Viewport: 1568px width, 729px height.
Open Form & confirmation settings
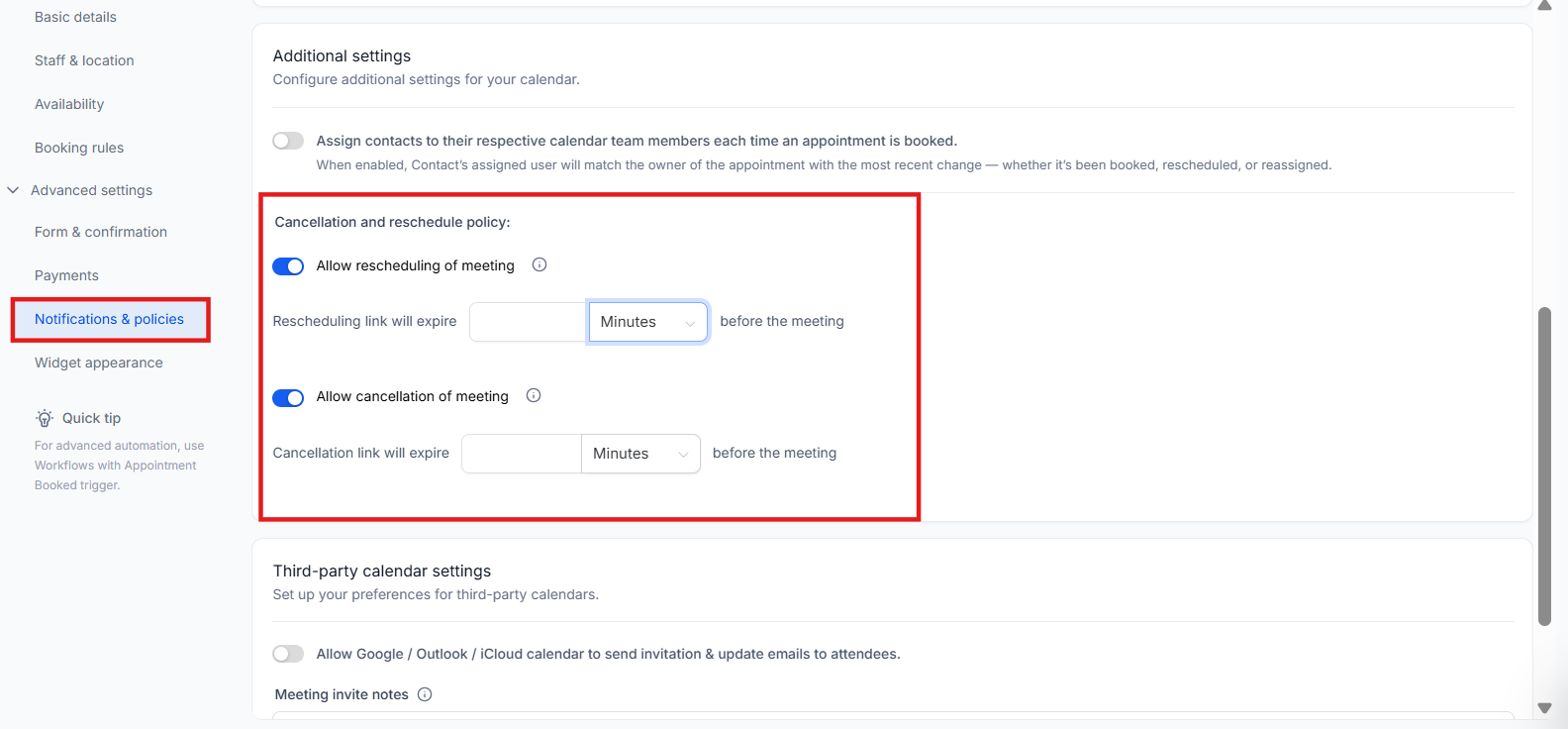(x=101, y=232)
